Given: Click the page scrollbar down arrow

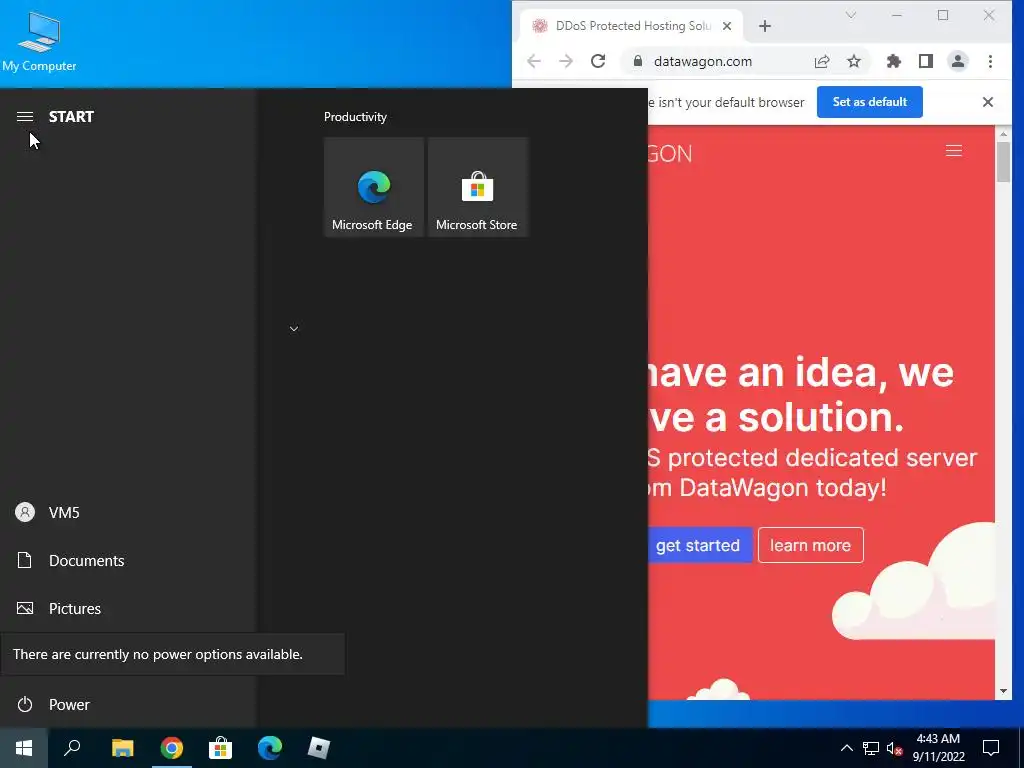Looking at the screenshot, I should pos(1003,692).
